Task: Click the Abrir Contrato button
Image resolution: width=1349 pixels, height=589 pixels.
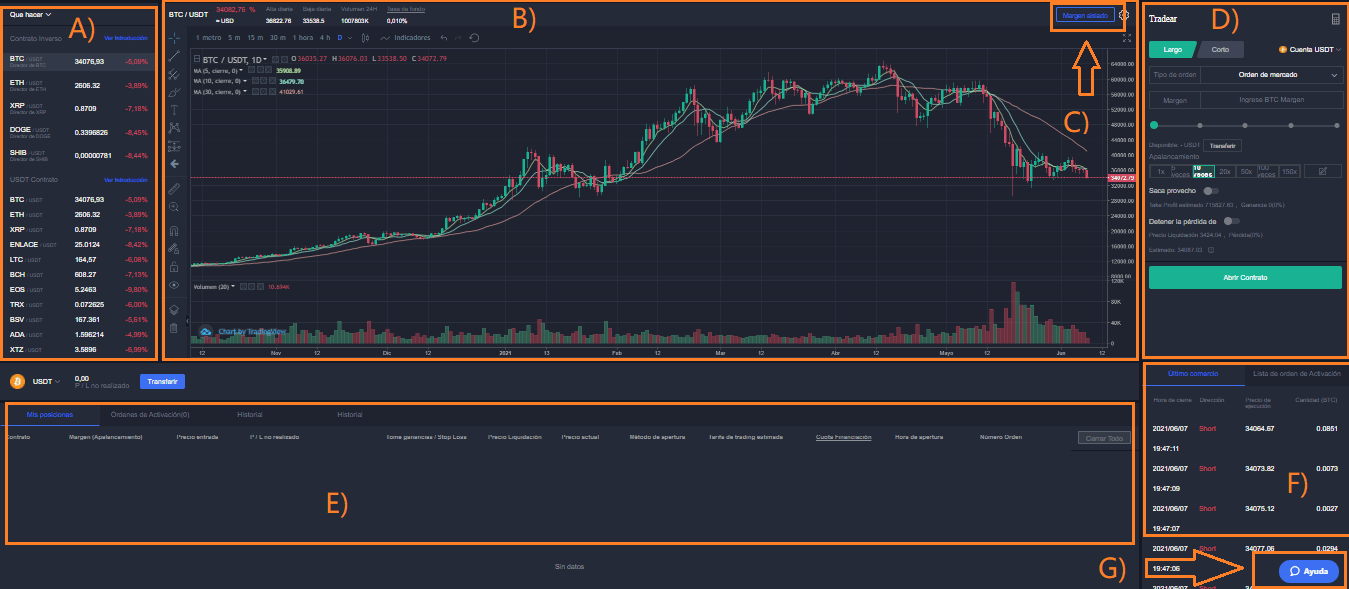Action: point(1245,277)
